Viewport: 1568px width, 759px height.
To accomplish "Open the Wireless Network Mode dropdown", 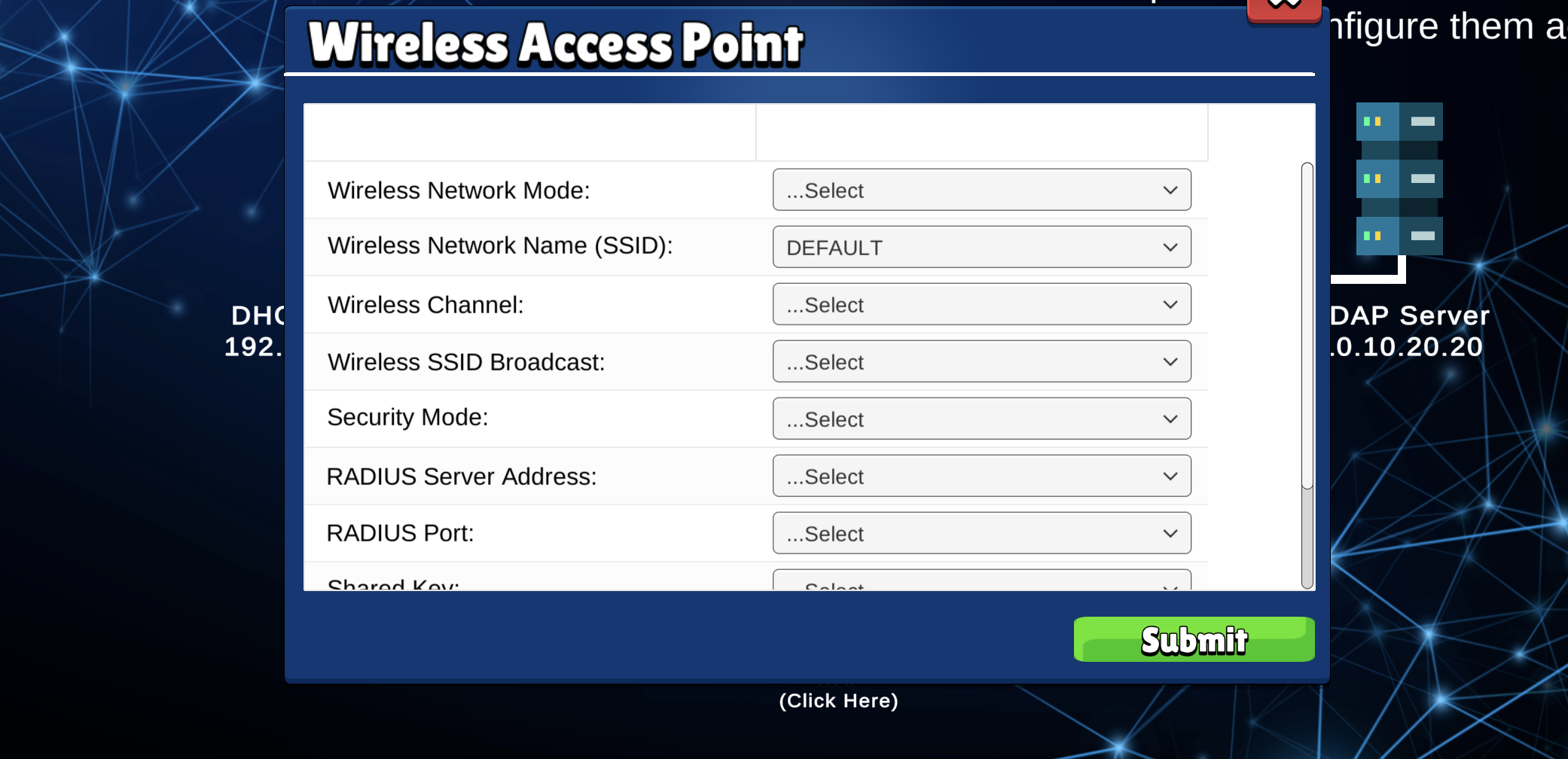I will [981, 190].
